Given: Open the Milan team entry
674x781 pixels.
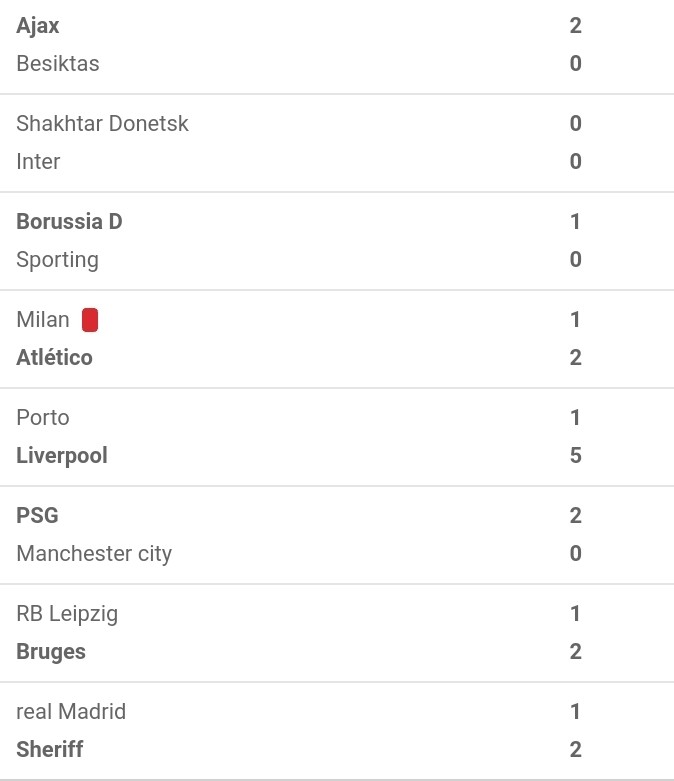Looking at the screenshot, I should pos(43,320).
